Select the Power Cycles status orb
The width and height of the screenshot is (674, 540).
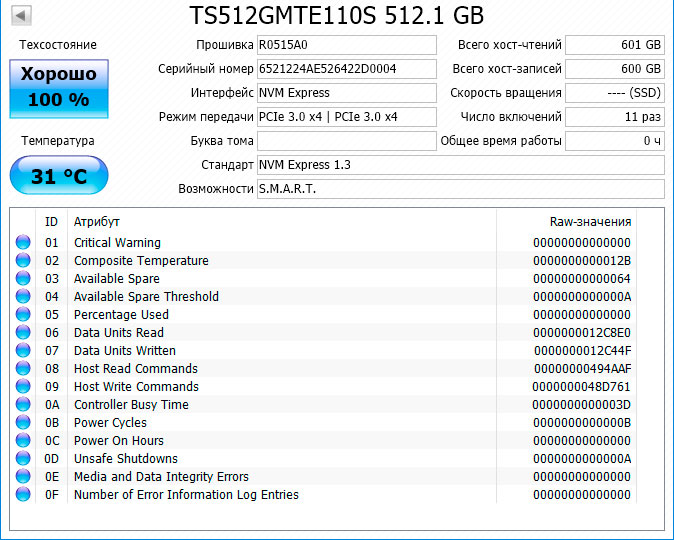click(23, 423)
